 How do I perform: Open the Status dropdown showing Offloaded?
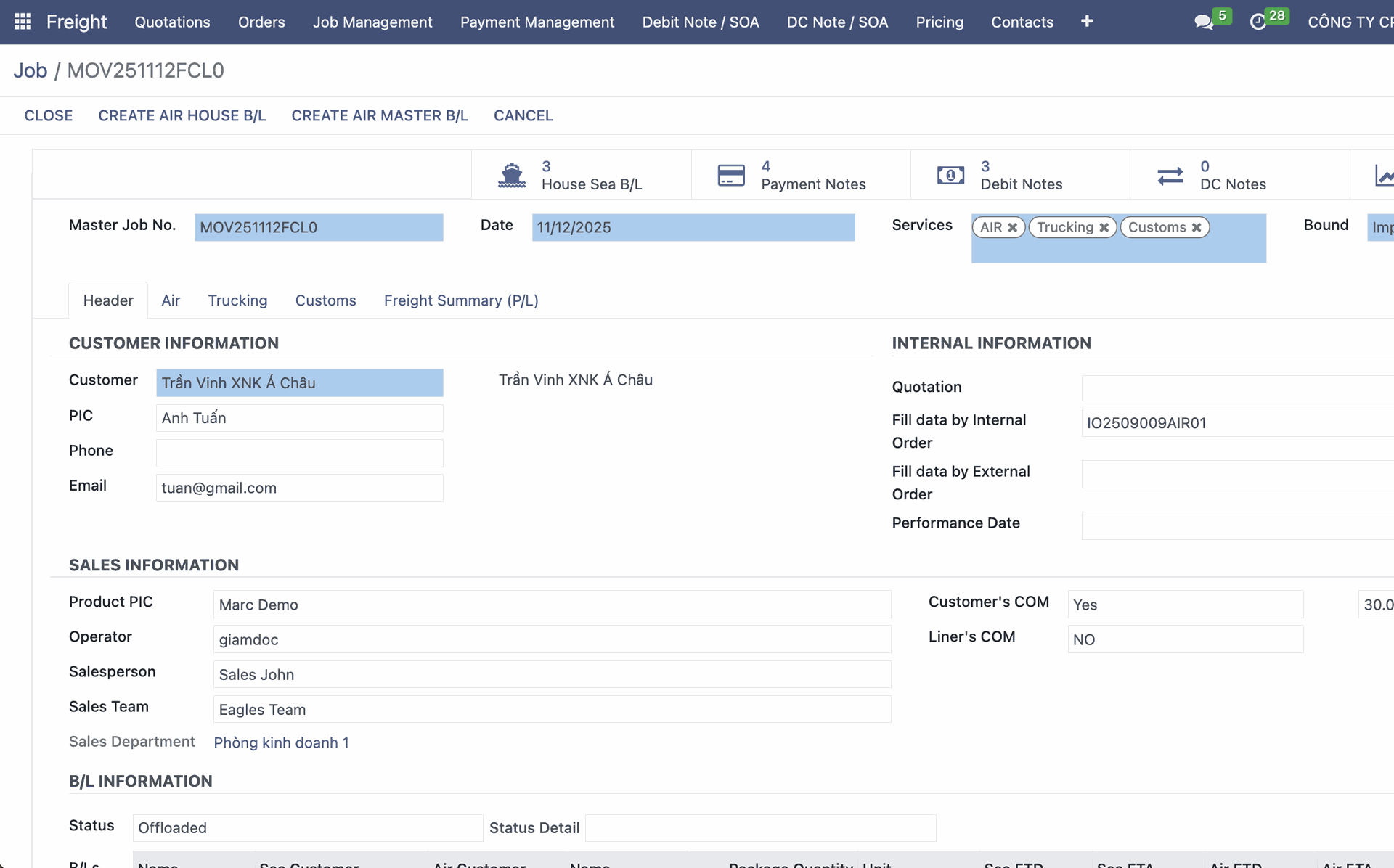pos(307,827)
